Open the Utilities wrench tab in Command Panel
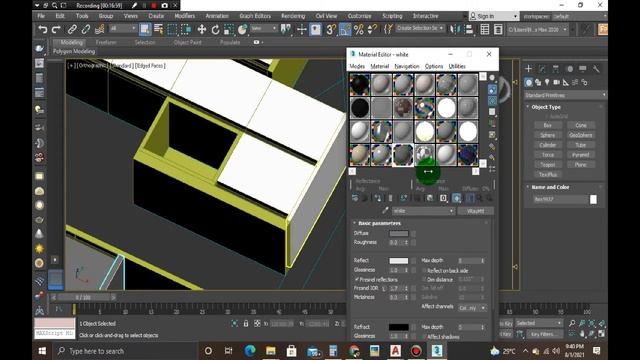 [596, 69]
